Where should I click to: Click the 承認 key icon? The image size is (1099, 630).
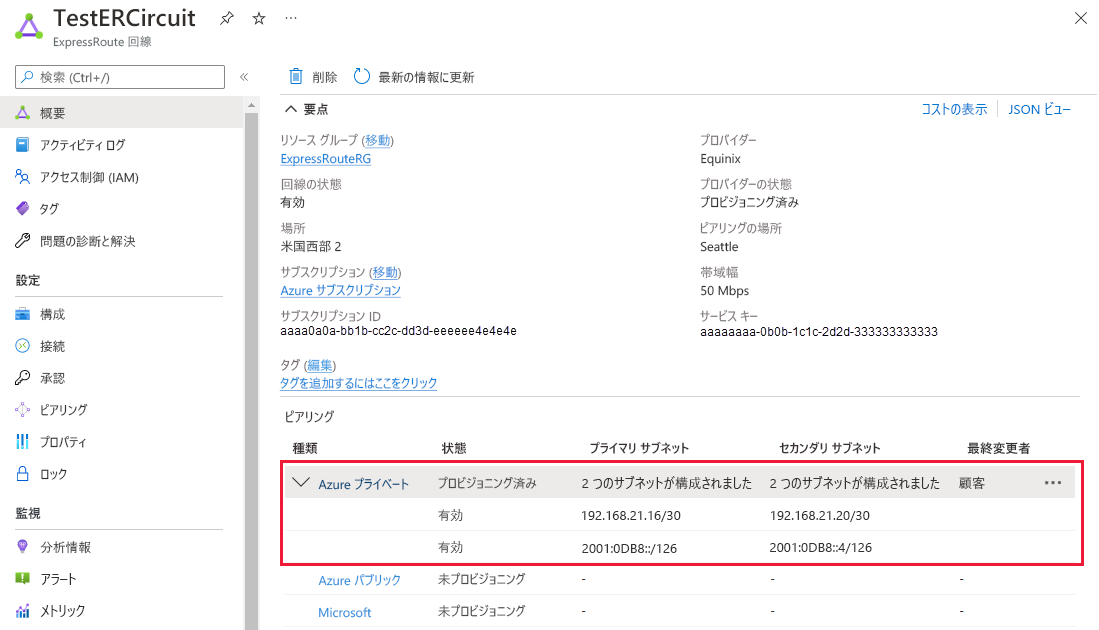coord(22,378)
